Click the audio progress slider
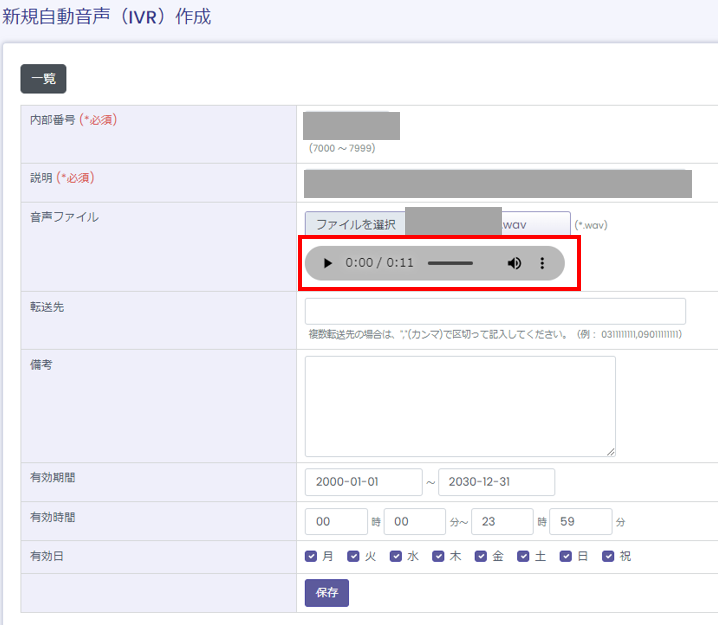The height and width of the screenshot is (625, 718). (450, 263)
